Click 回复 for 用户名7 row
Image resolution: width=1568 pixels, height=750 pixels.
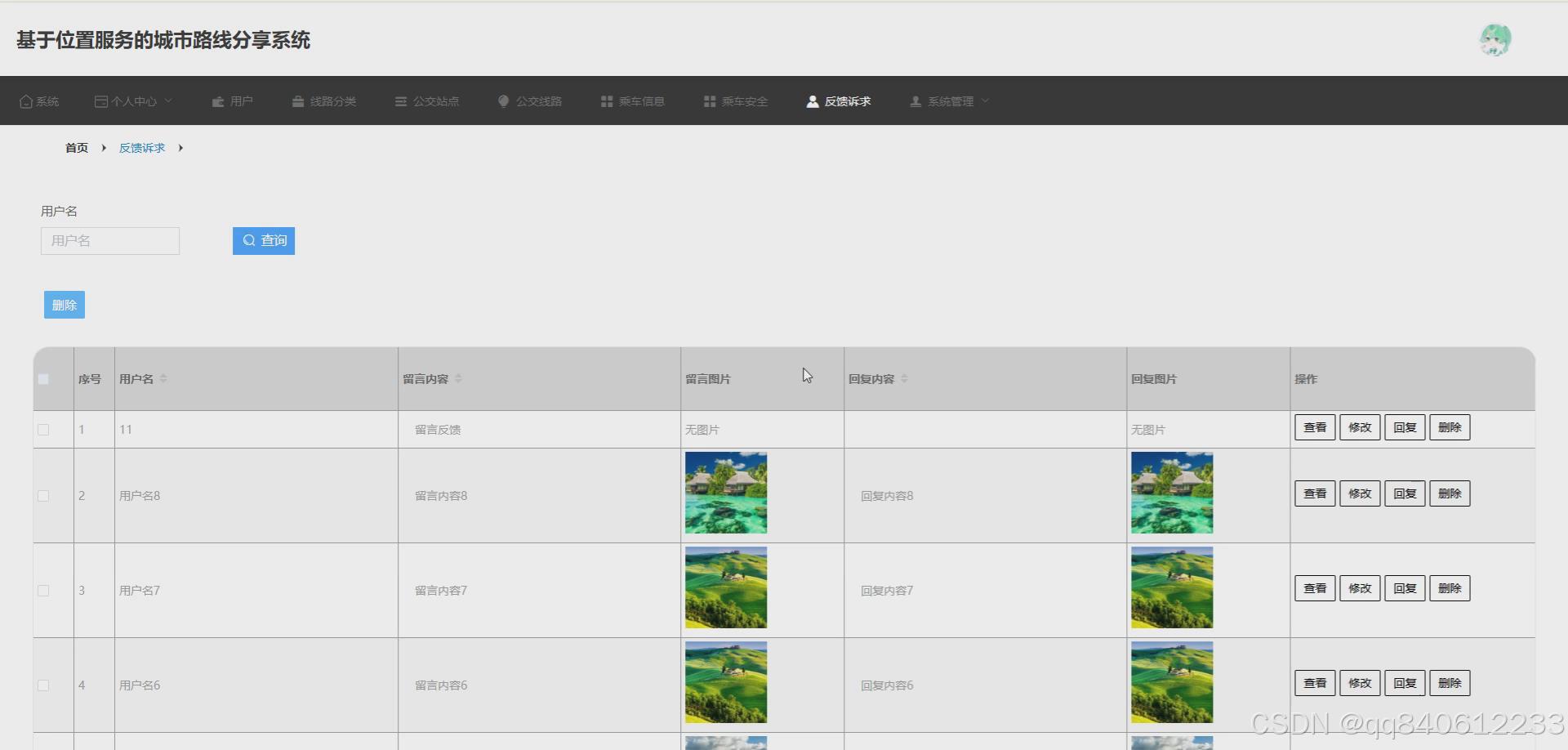[1405, 588]
